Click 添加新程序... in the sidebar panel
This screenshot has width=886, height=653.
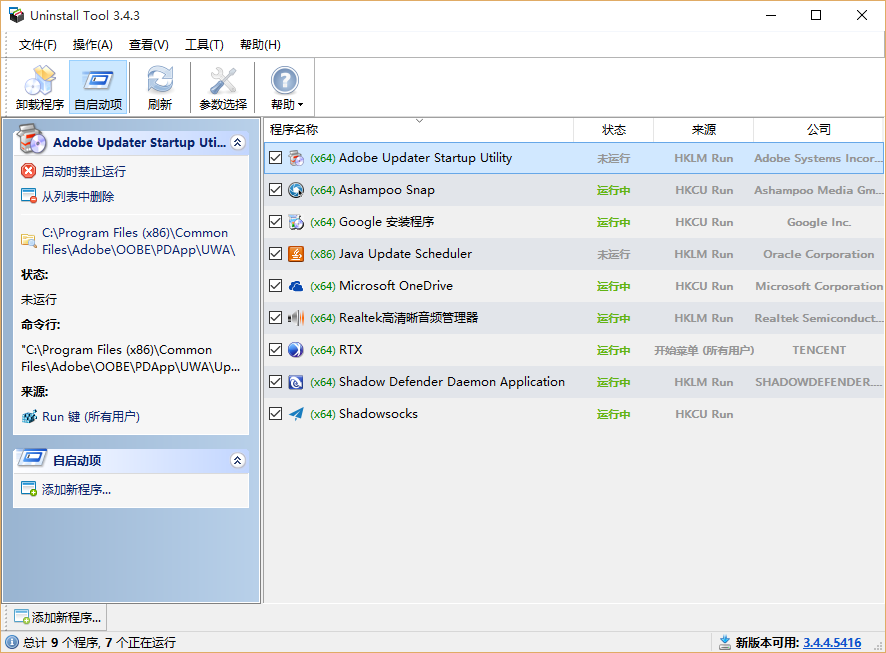(x=76, y=489)
